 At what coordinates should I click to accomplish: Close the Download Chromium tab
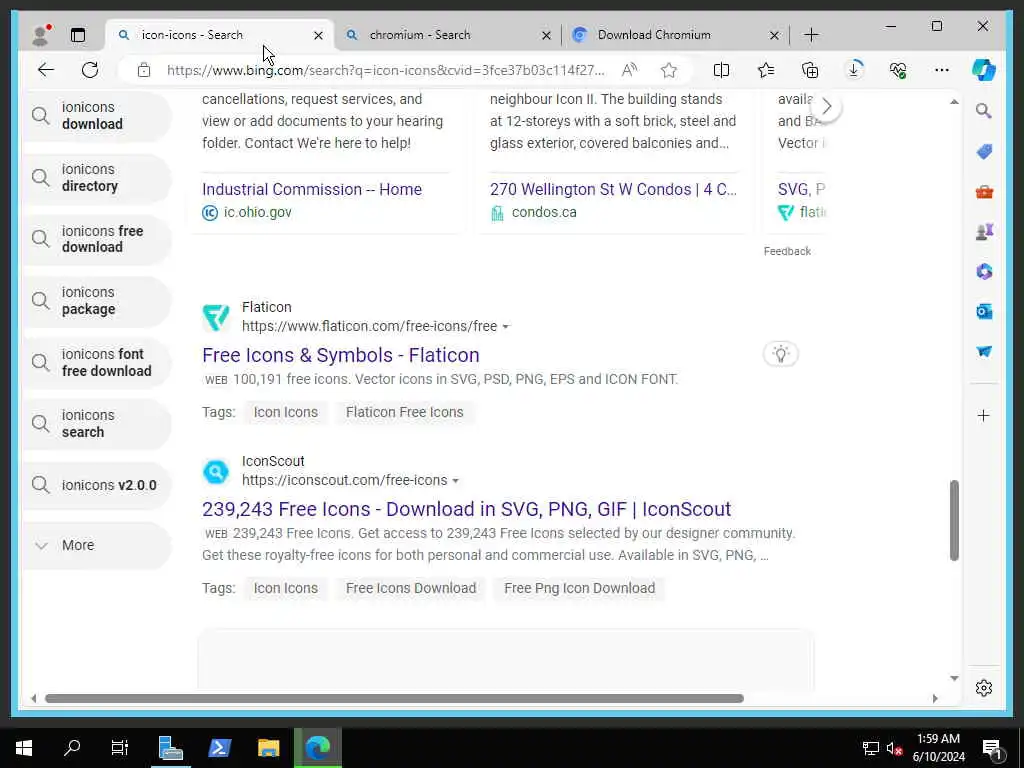pyautogui.click(x=774, y=35)
